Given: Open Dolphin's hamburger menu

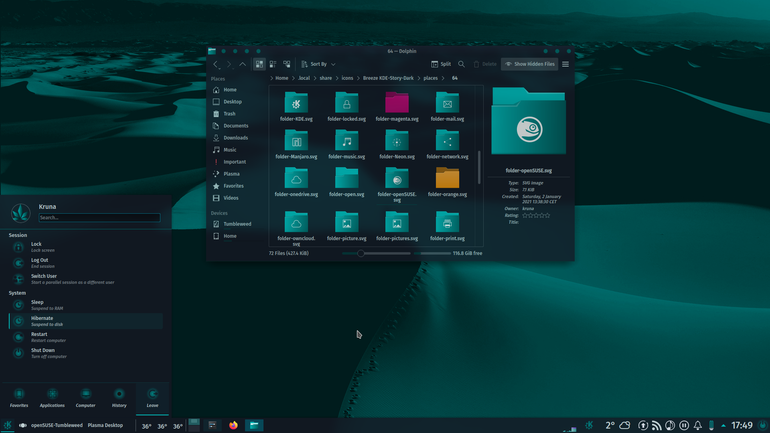Looking at the screenshot, I should pyautogui.click(x=565, y=64).
